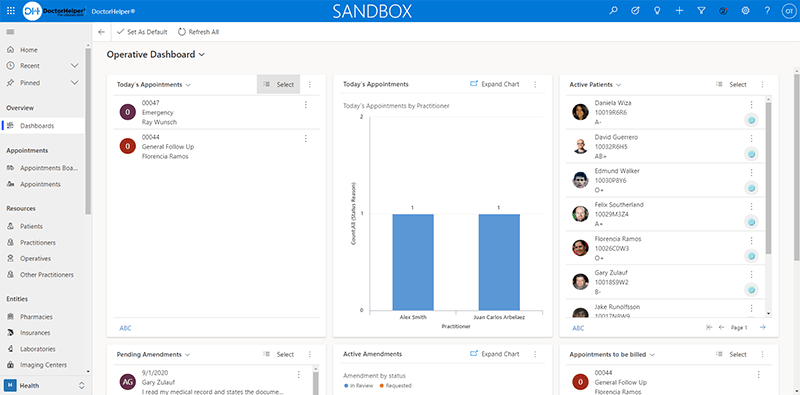Screen dimensions: 800x395
Task: Open more options for Active Patients panel
Action: (762, 85)
